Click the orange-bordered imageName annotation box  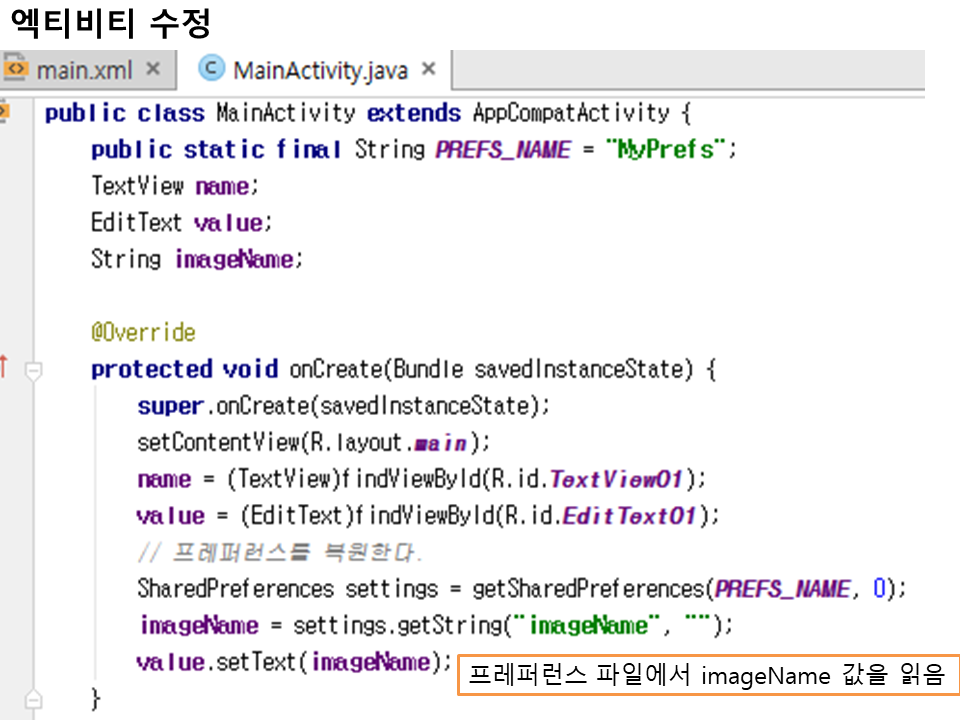click(x=707, y=675)
